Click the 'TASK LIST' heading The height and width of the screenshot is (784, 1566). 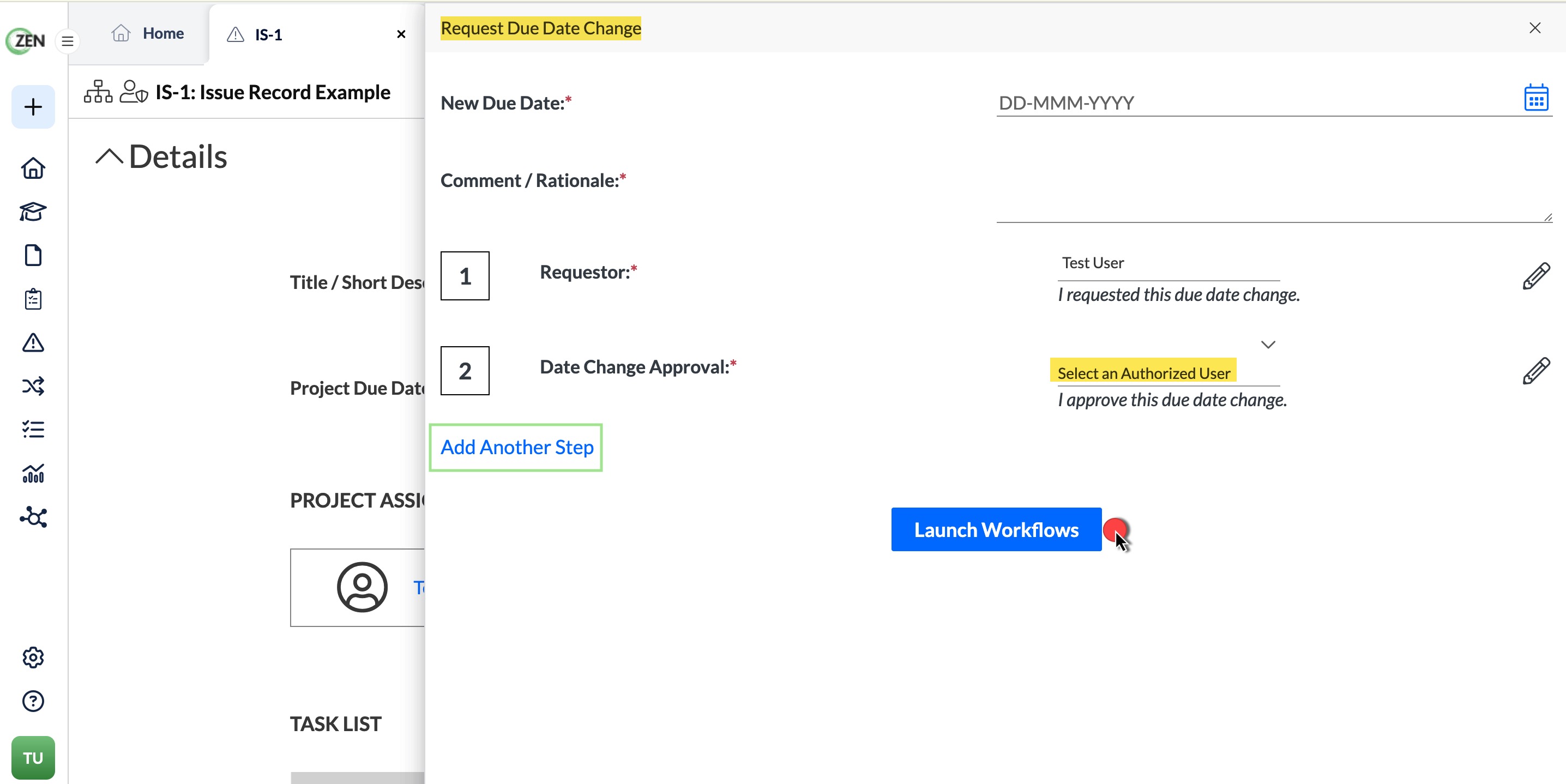(335, 724)
